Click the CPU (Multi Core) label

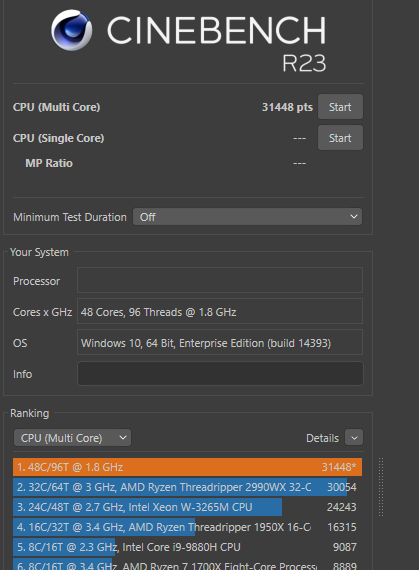point(56,107)
